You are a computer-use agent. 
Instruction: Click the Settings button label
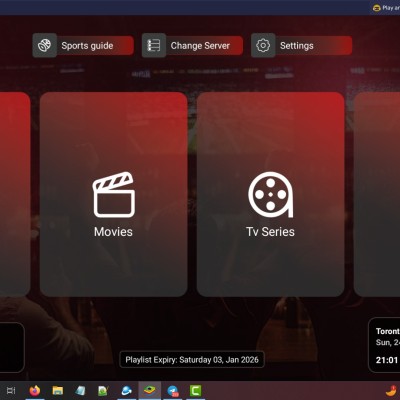point(297,46)
